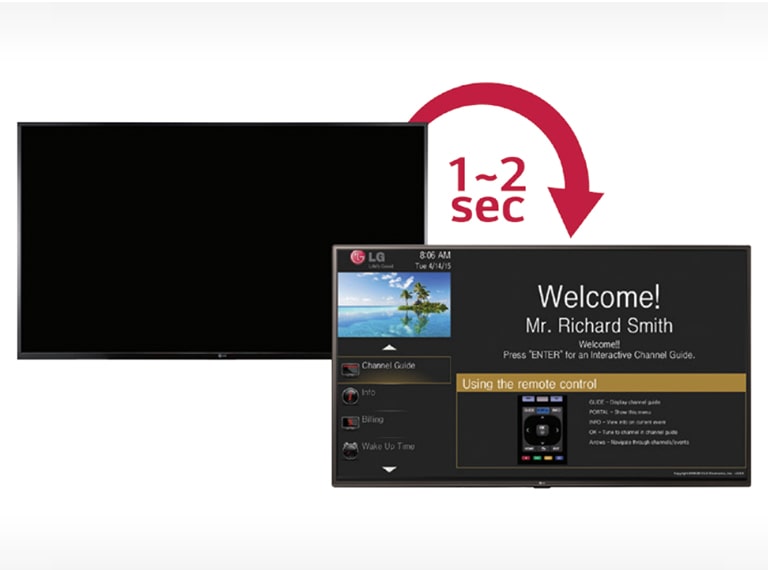Viewport: 768px width, 570px height.
Task: Open the Billing menu entry
Action: point(373,420)
